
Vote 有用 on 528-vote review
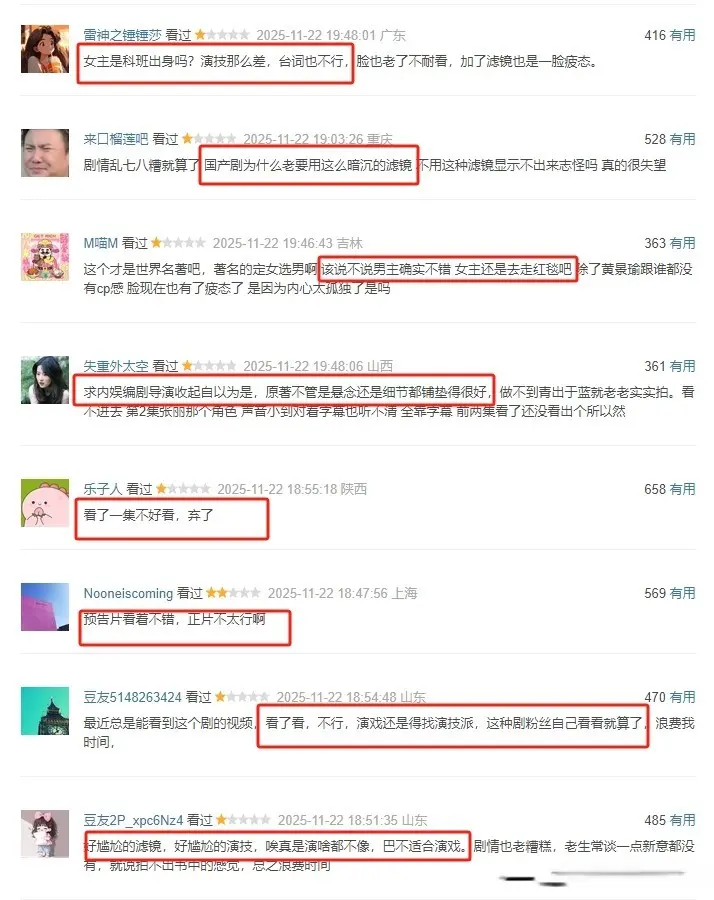(682, 139)
